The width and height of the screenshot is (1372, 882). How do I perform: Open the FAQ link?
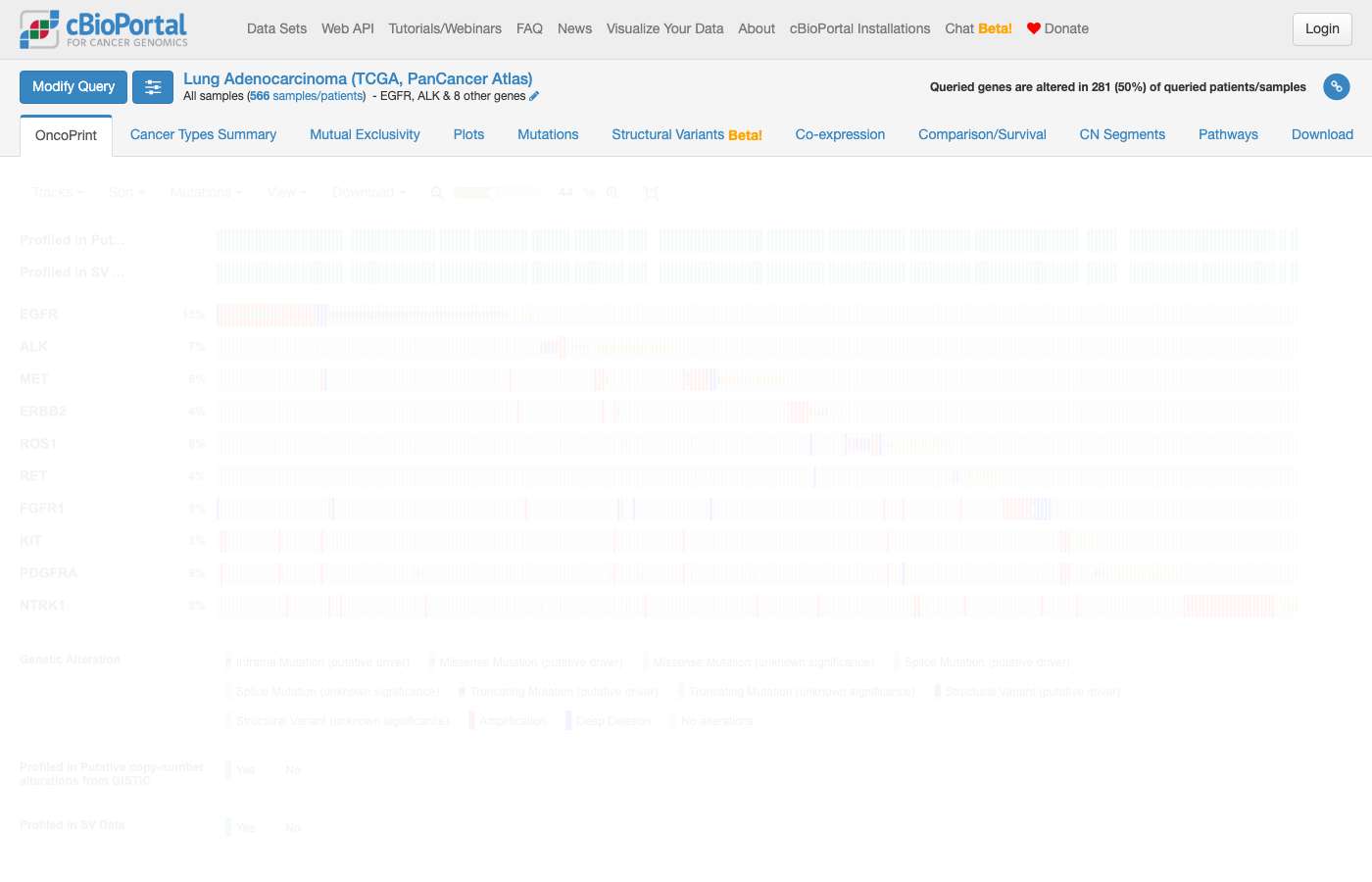tap(529, 28)
